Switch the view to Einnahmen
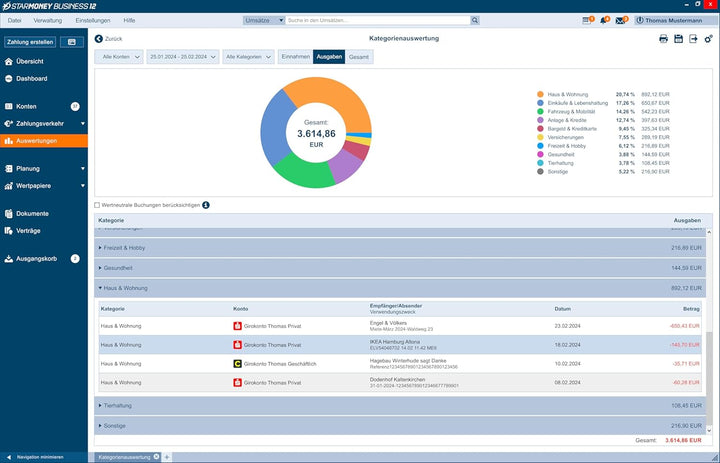Screen dimensions: 720x463 coord(295,56)
